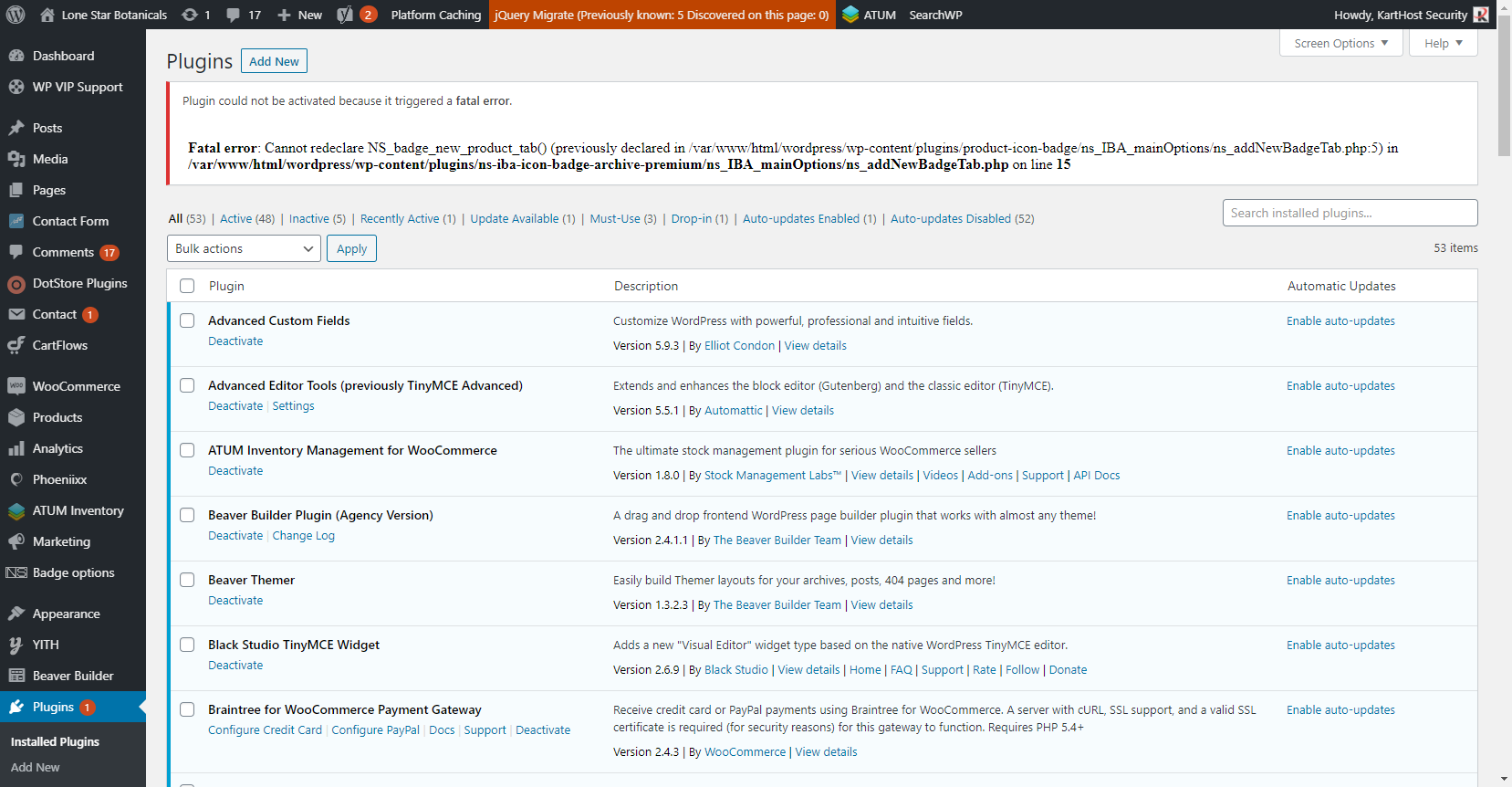The width and height of the screenshot is (1512, 787).
Task: Show Must-Use plugins
Action: click(623, 218)
